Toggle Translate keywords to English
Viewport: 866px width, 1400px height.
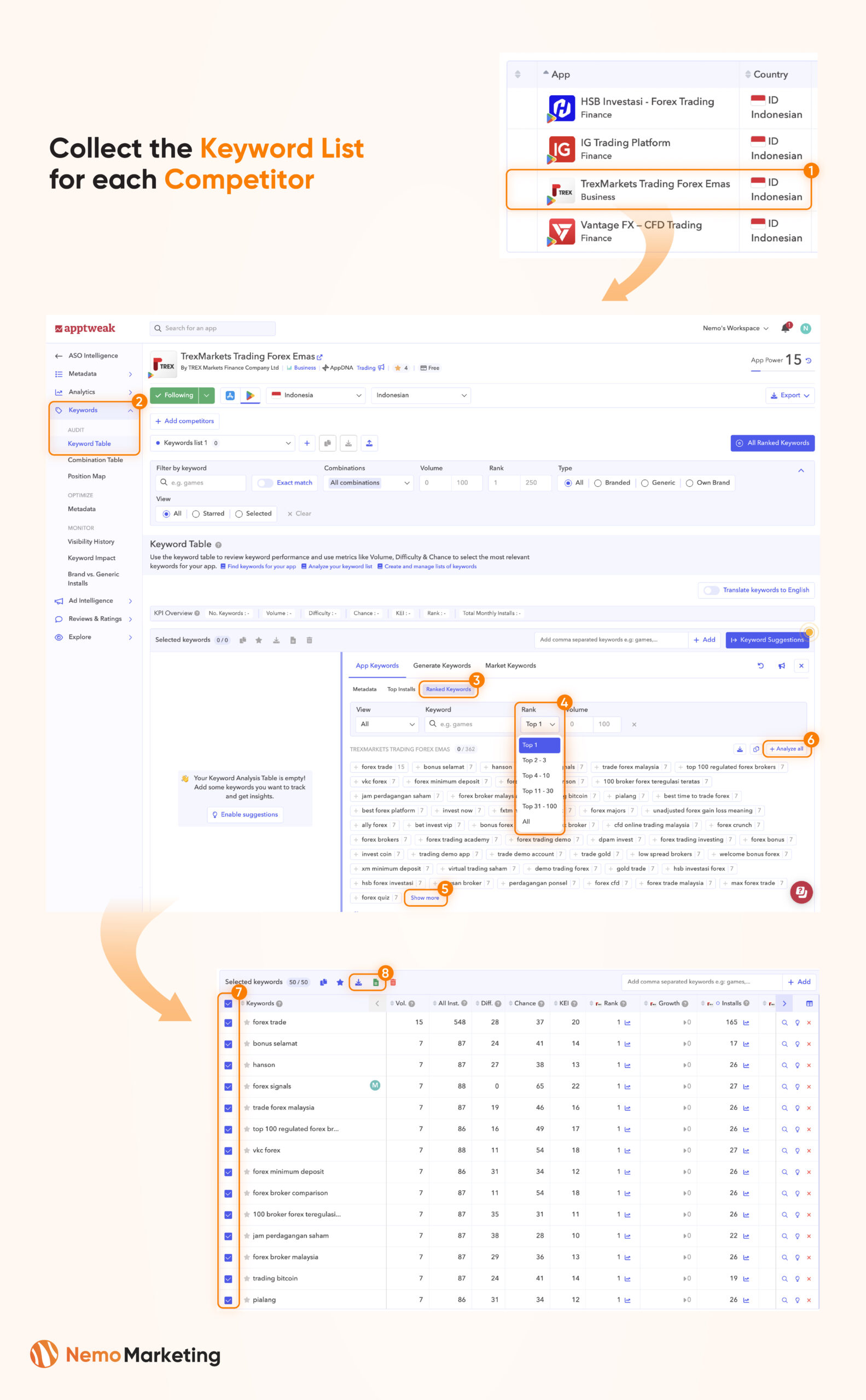711,590
